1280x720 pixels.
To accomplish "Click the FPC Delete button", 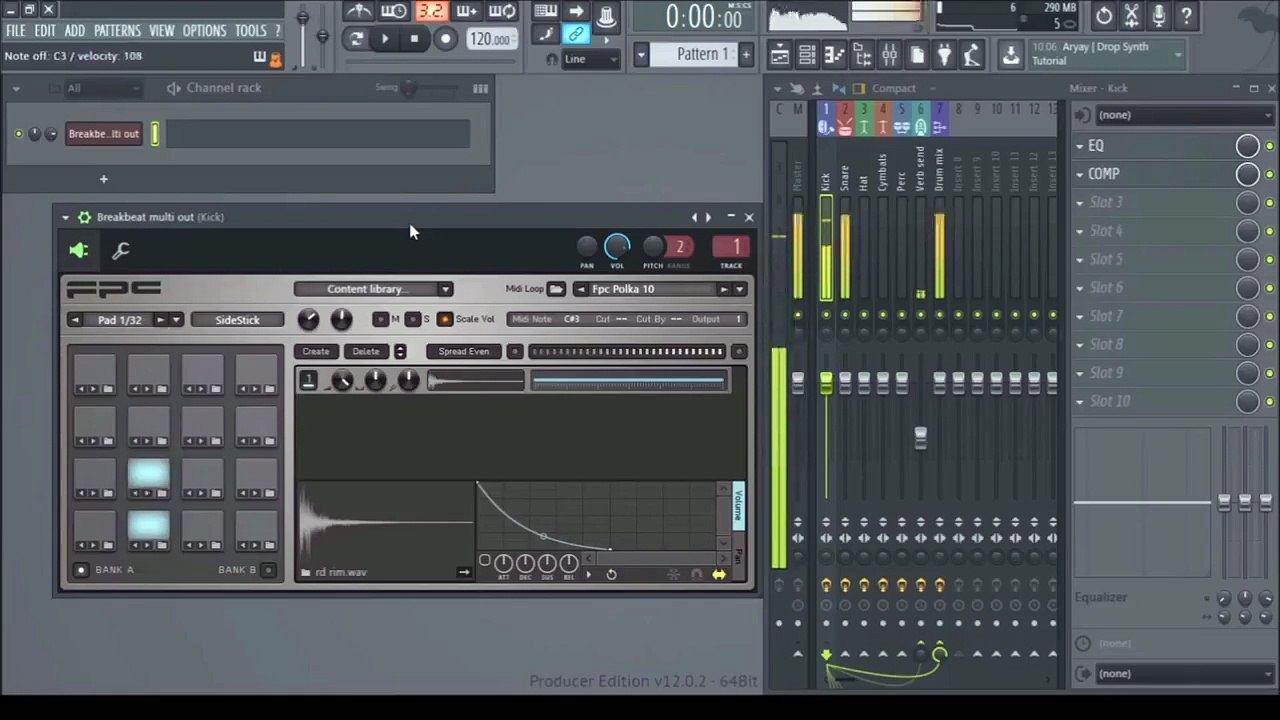I will click(366, 351).
